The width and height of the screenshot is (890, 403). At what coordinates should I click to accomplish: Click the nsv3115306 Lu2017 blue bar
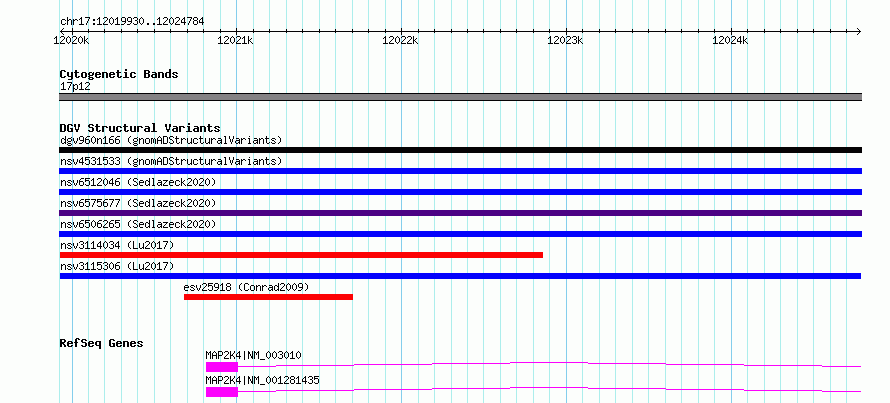tap(460, 276)
